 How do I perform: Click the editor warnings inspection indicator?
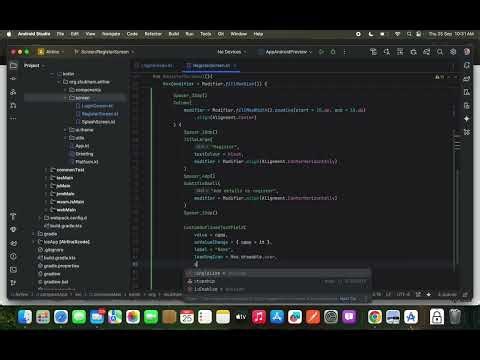439,77
